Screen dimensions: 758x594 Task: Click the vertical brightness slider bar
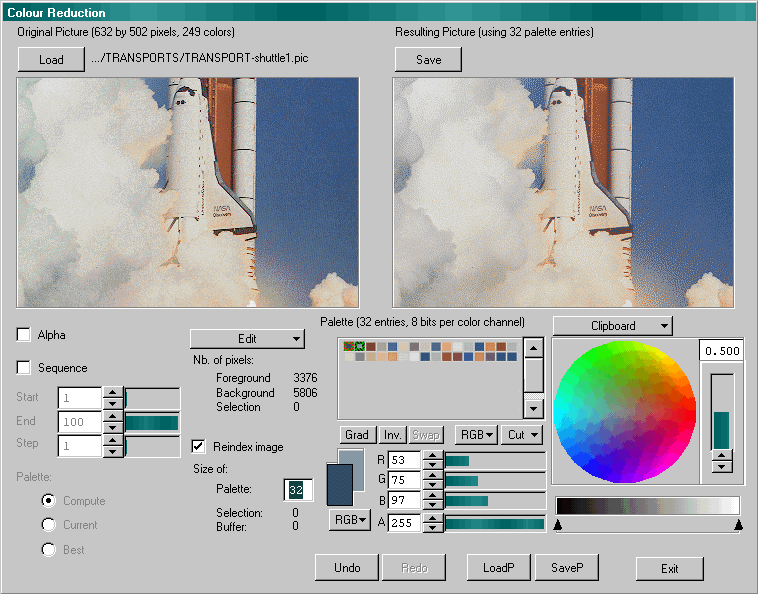(722, 412)
